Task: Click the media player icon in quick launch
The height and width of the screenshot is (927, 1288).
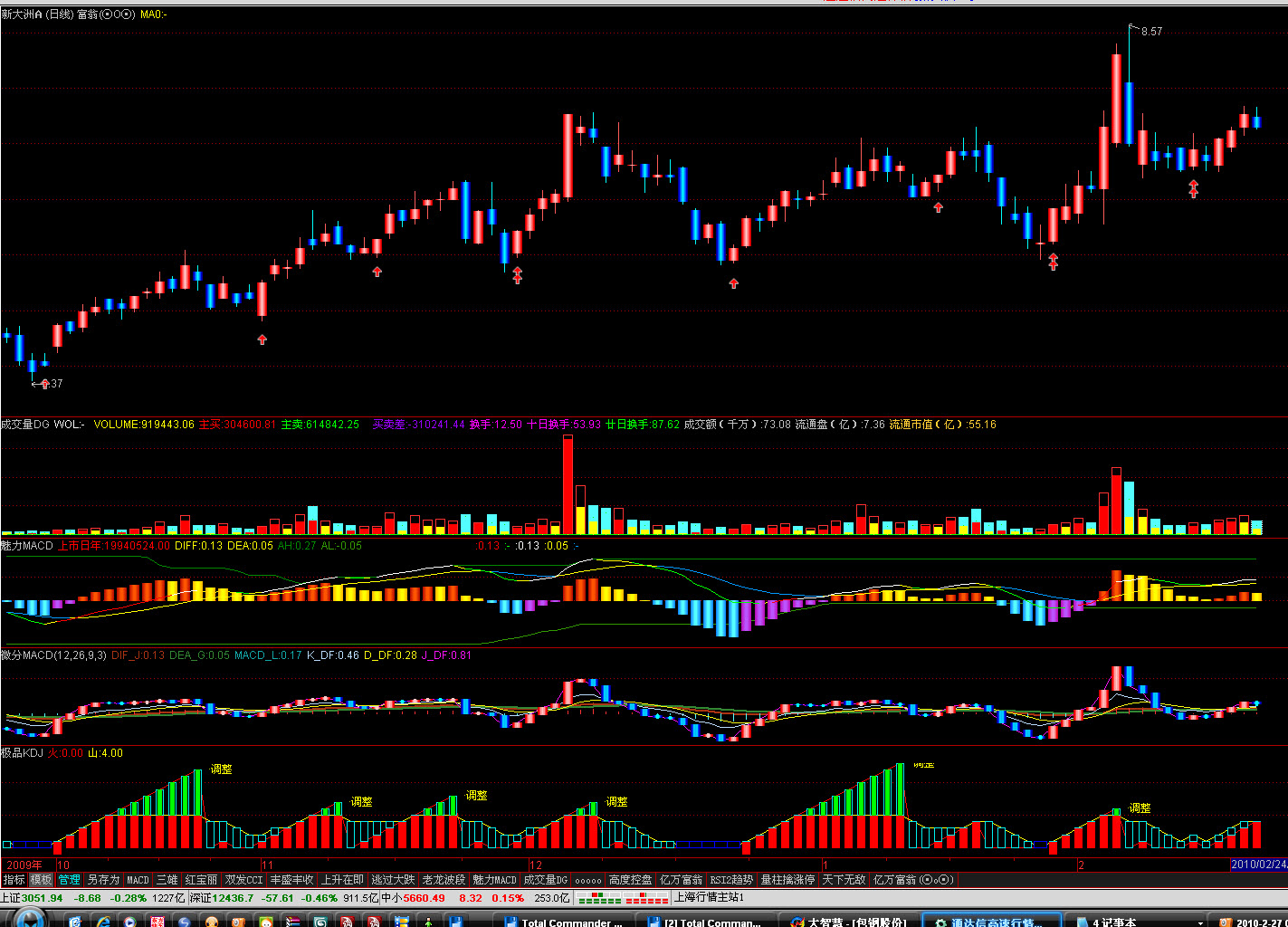Action: coord(130,922)
